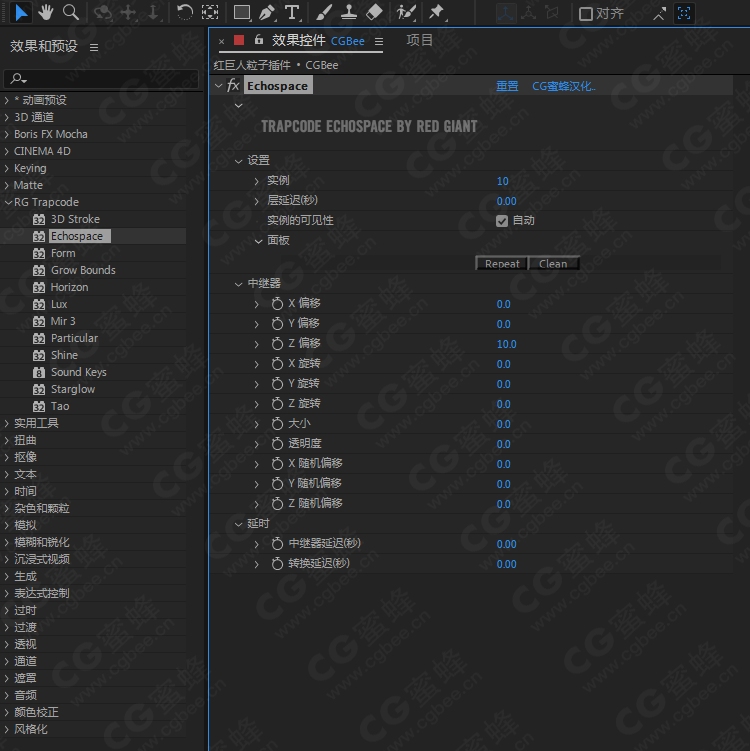Image resolution: width=750 pixels, height=751 pixels.
Task: Click the 重置 reset link
Action: coord(507,86)
